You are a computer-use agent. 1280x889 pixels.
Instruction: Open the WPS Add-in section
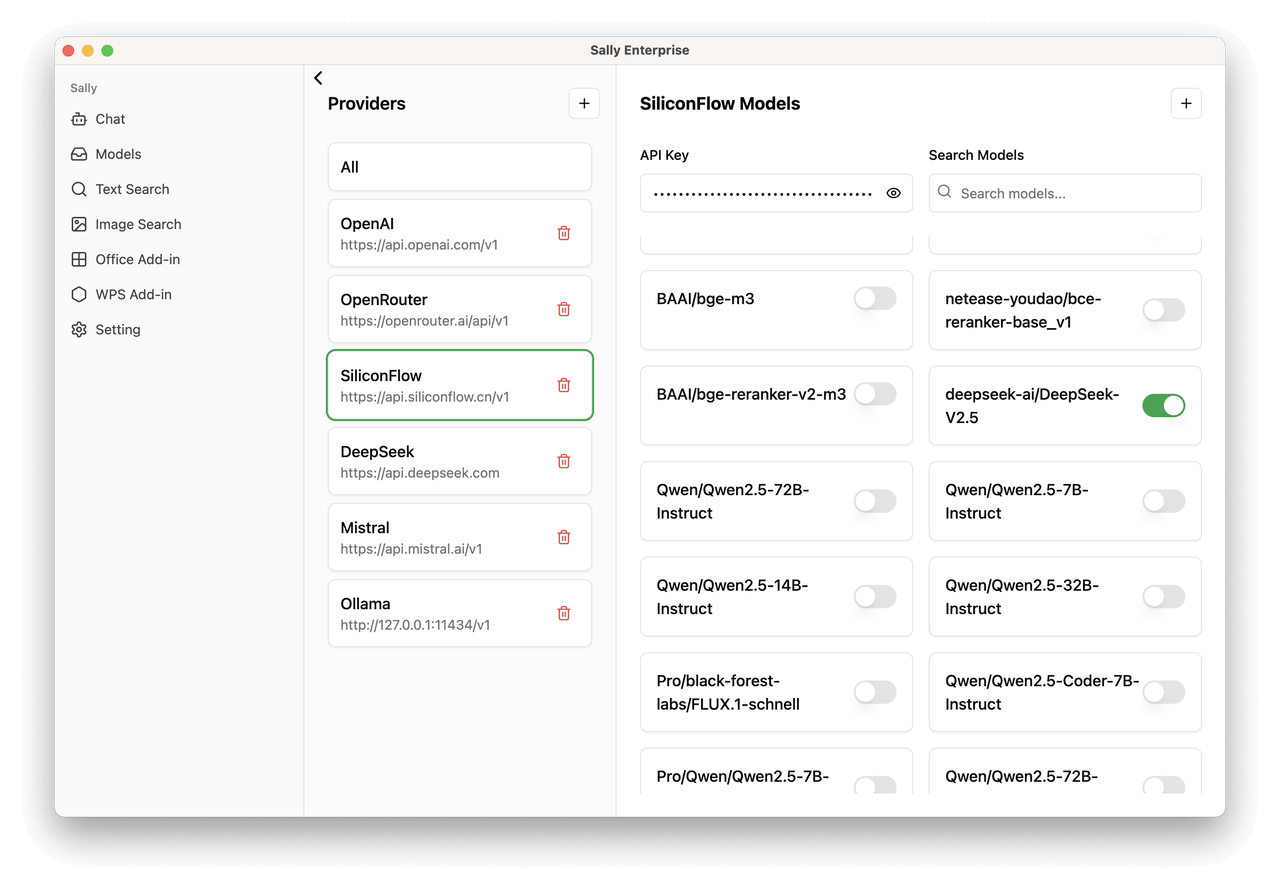pos(179,294)
